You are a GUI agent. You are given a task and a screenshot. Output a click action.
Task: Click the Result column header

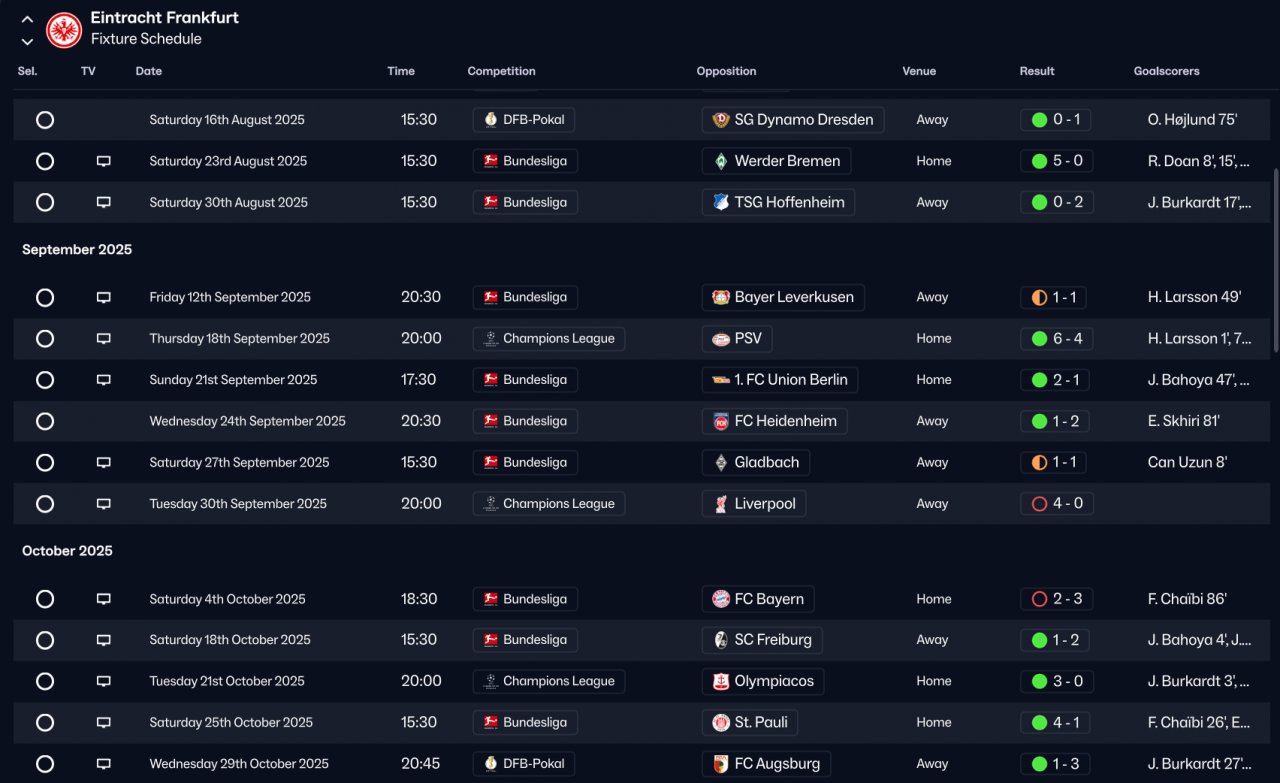[x=1037, y=71]
